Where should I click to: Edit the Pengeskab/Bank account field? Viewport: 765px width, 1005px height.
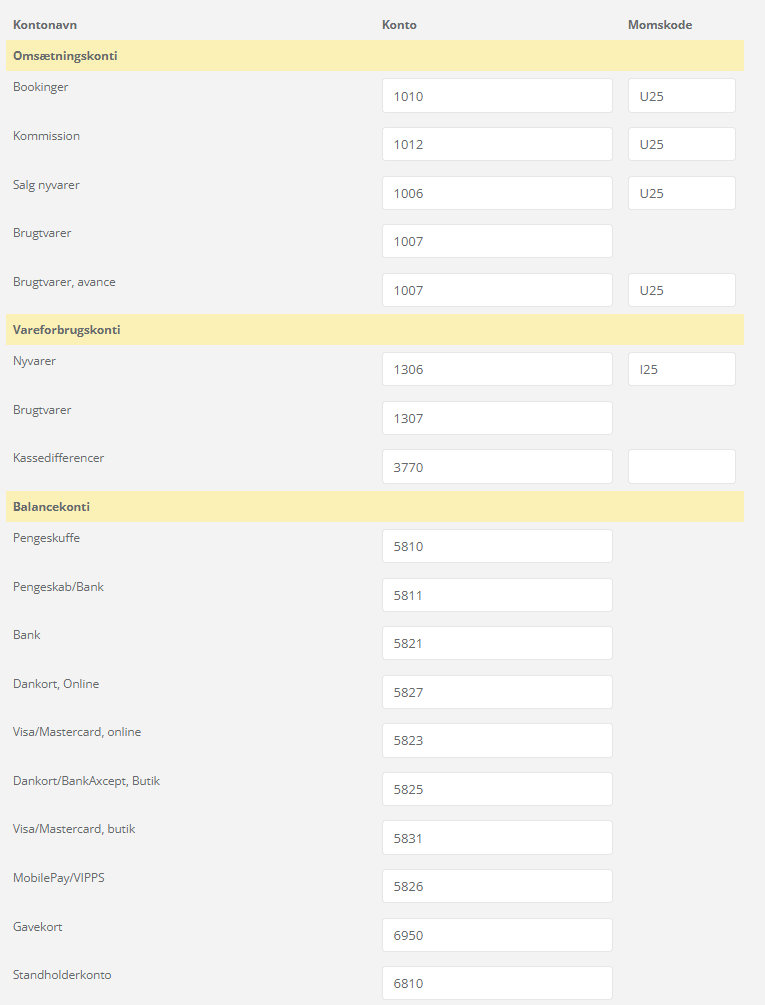tap(497, 595)
